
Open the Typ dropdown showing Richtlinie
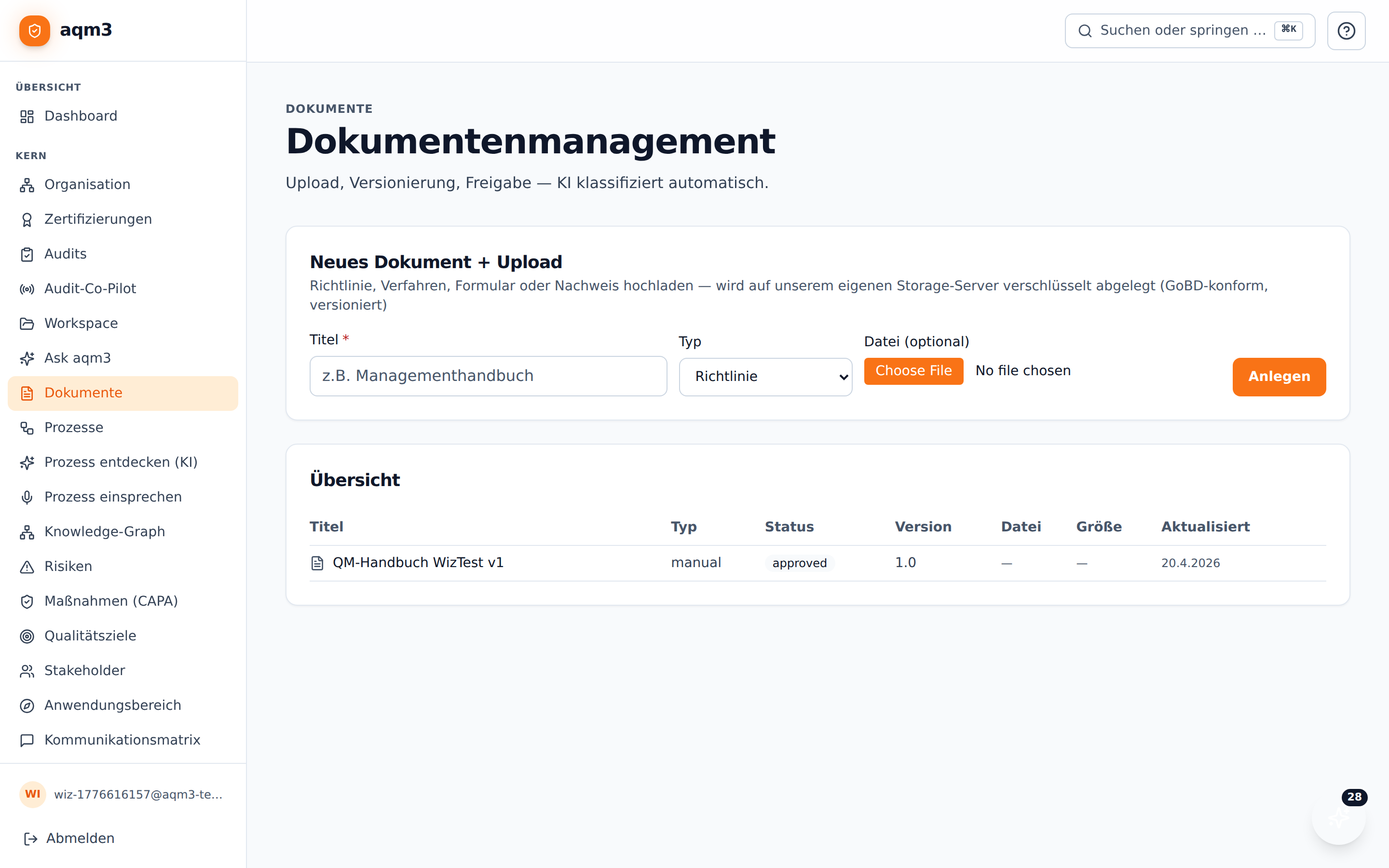(x=765, y=377)
